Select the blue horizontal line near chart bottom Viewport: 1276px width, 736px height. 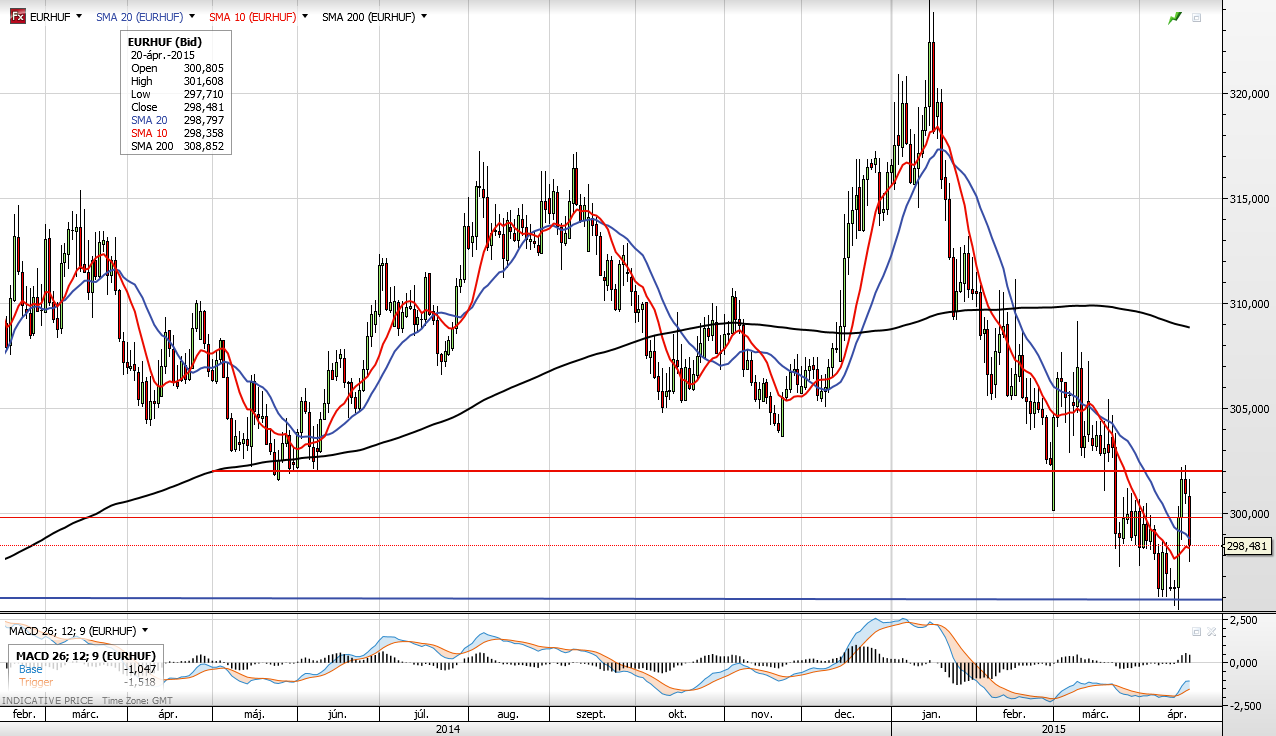pyautogui.click(x=610, y=598)
